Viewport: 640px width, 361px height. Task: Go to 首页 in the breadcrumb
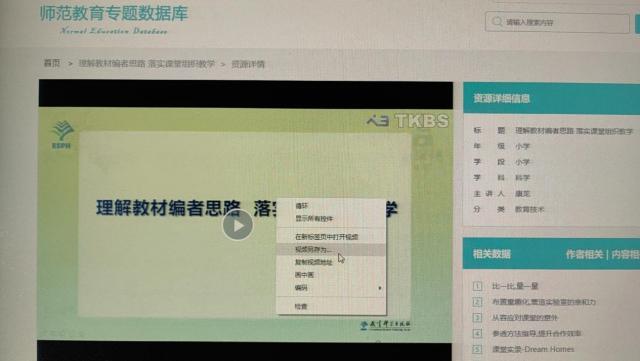(52, 63)
